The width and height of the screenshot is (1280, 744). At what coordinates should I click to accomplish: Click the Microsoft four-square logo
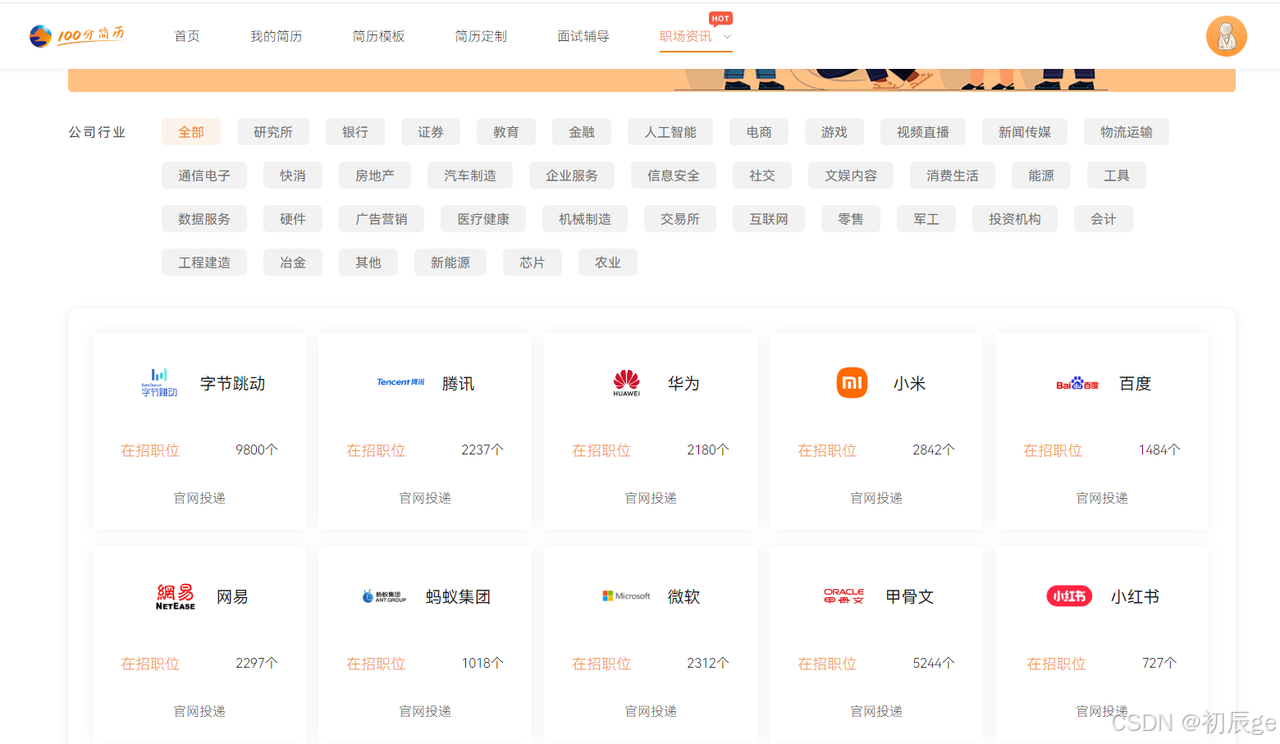[626, 596]
